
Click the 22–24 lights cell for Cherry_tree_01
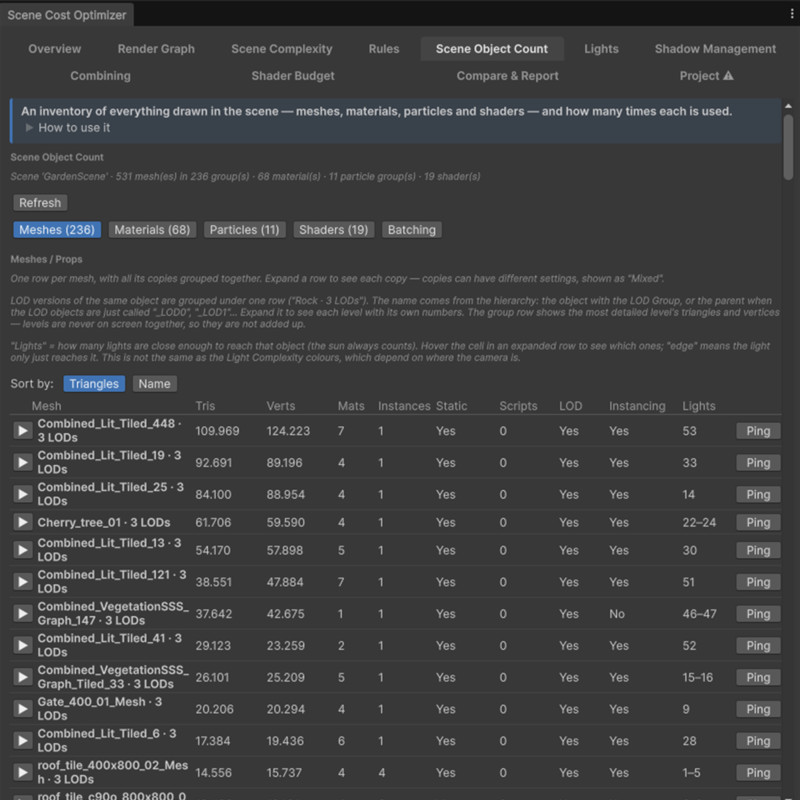699,522
